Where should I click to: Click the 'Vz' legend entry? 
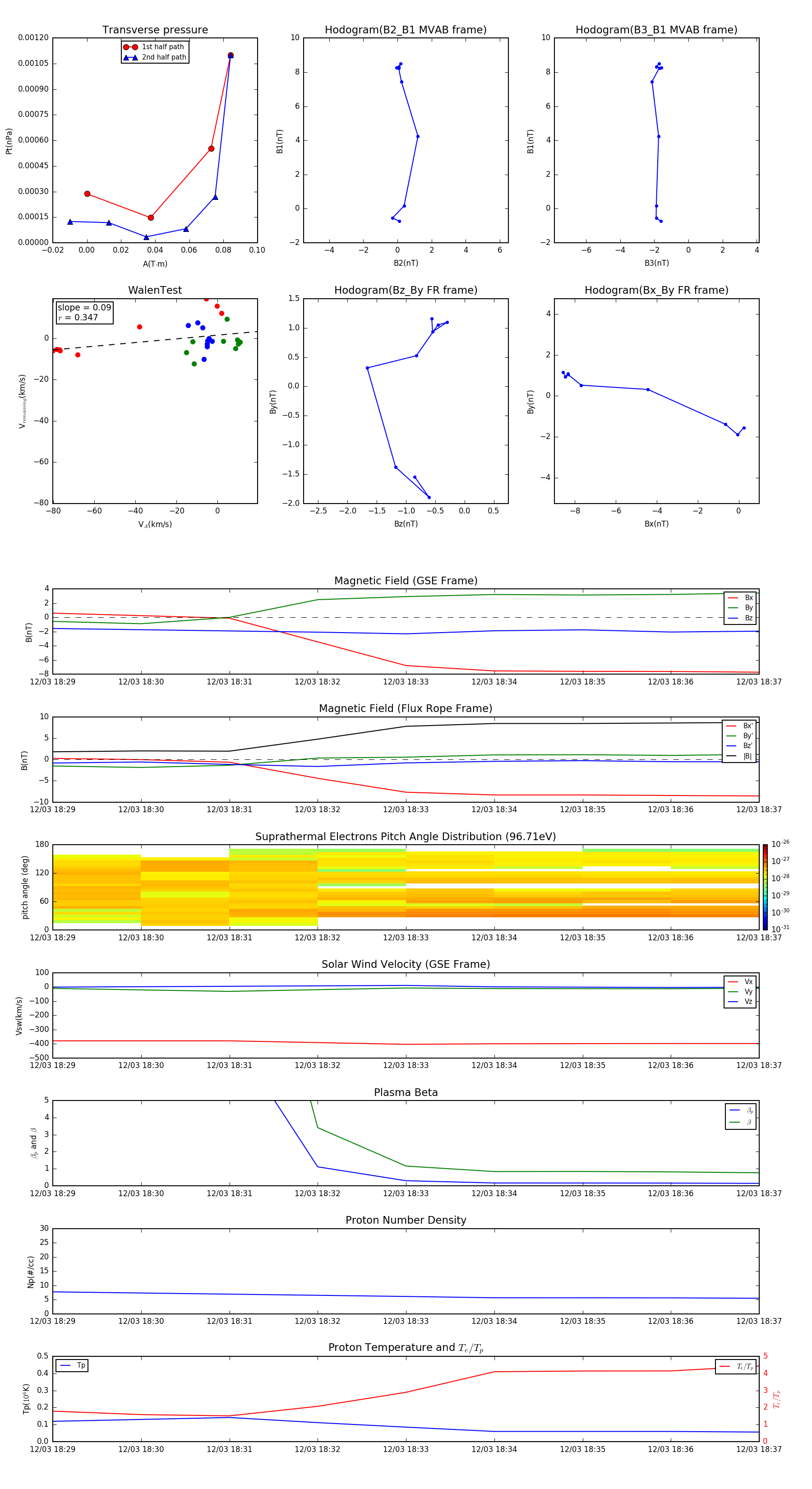740,1002
